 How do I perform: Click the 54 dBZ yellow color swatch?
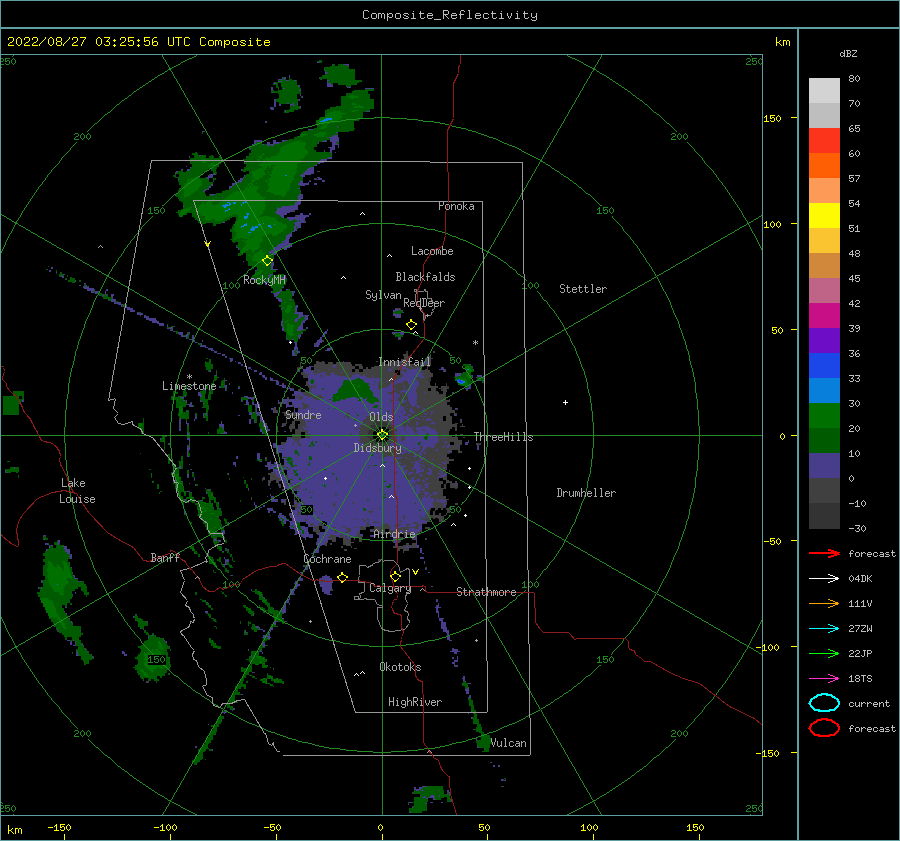click(x=824, y=215)
